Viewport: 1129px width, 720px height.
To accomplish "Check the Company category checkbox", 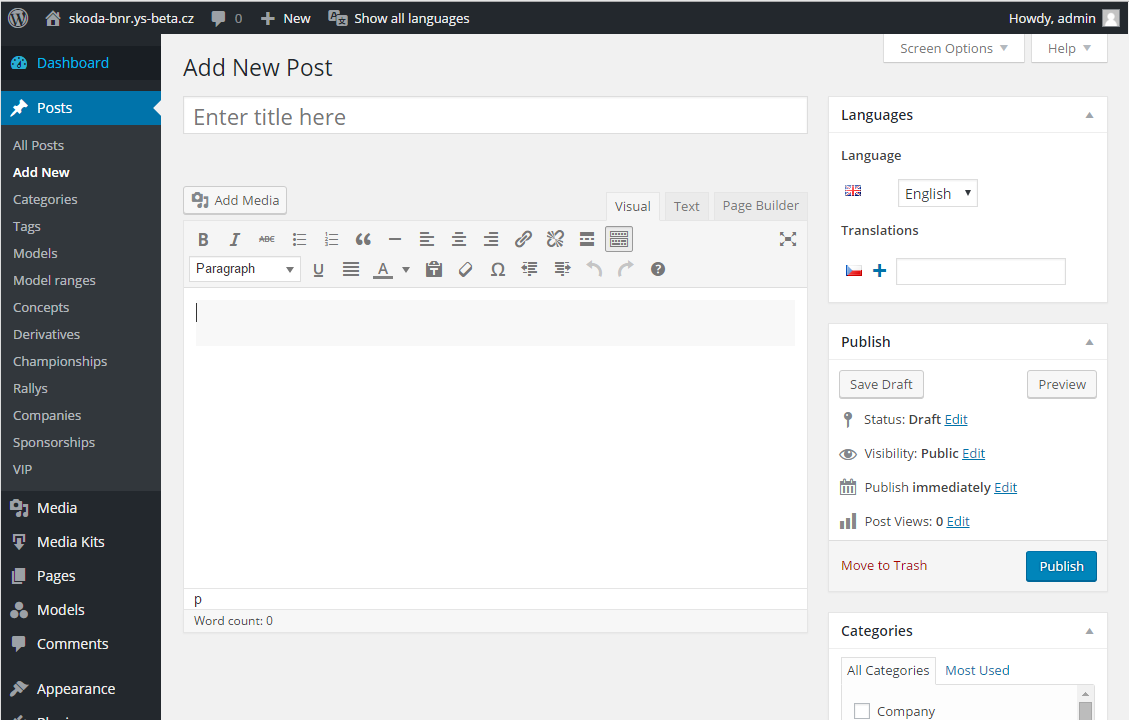I will tap(862, 711).
